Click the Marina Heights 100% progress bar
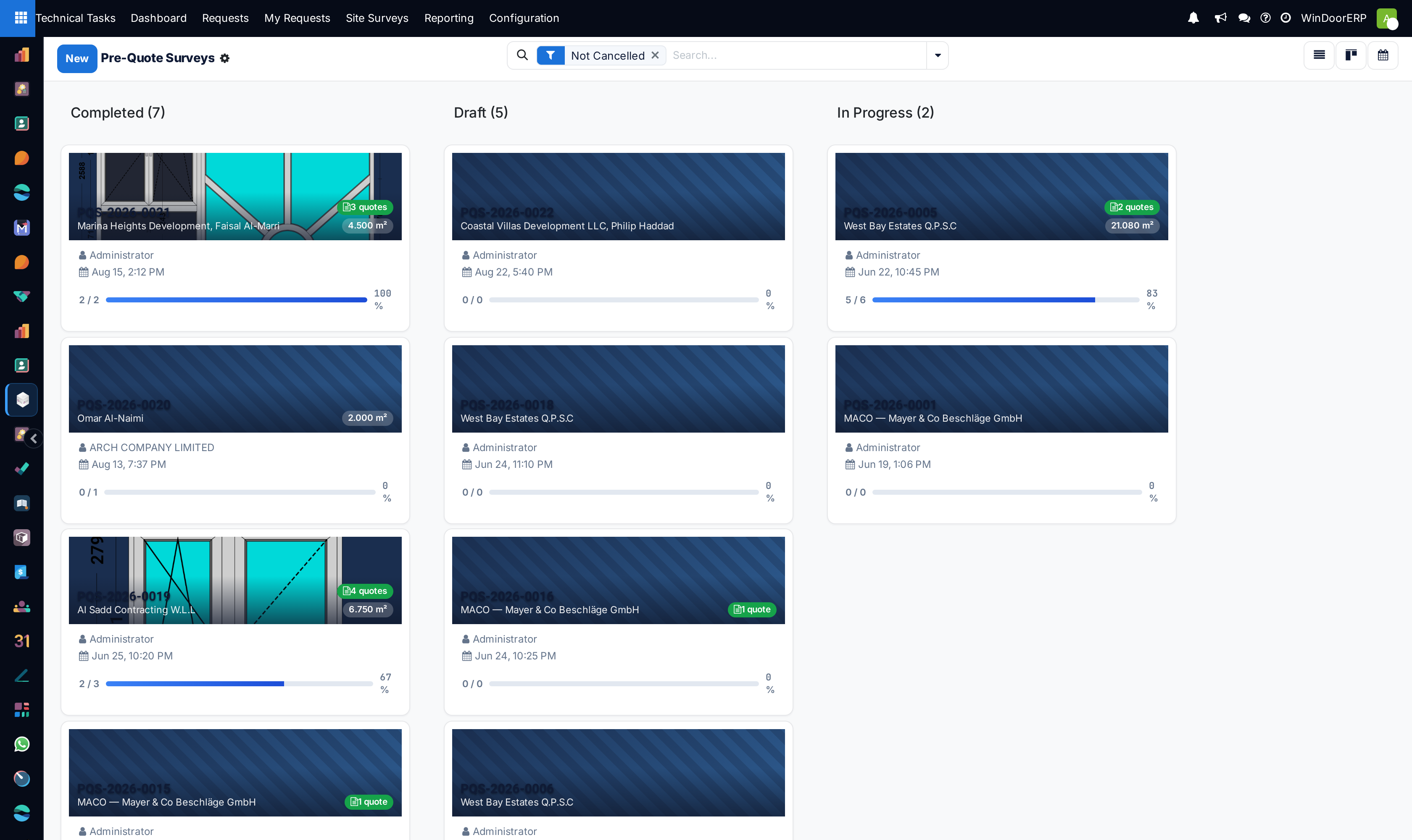Image resolution: width=1412 pixels, height=840 pixels. click(x=236, y=300)
